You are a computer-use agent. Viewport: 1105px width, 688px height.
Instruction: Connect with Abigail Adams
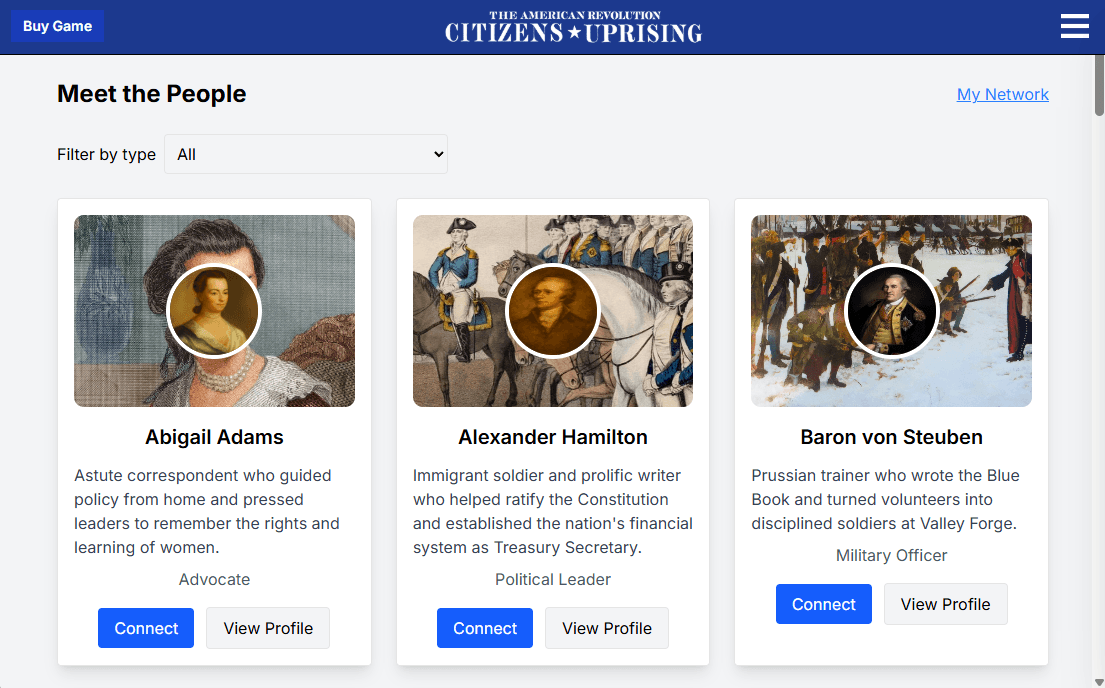pos(146,628)
